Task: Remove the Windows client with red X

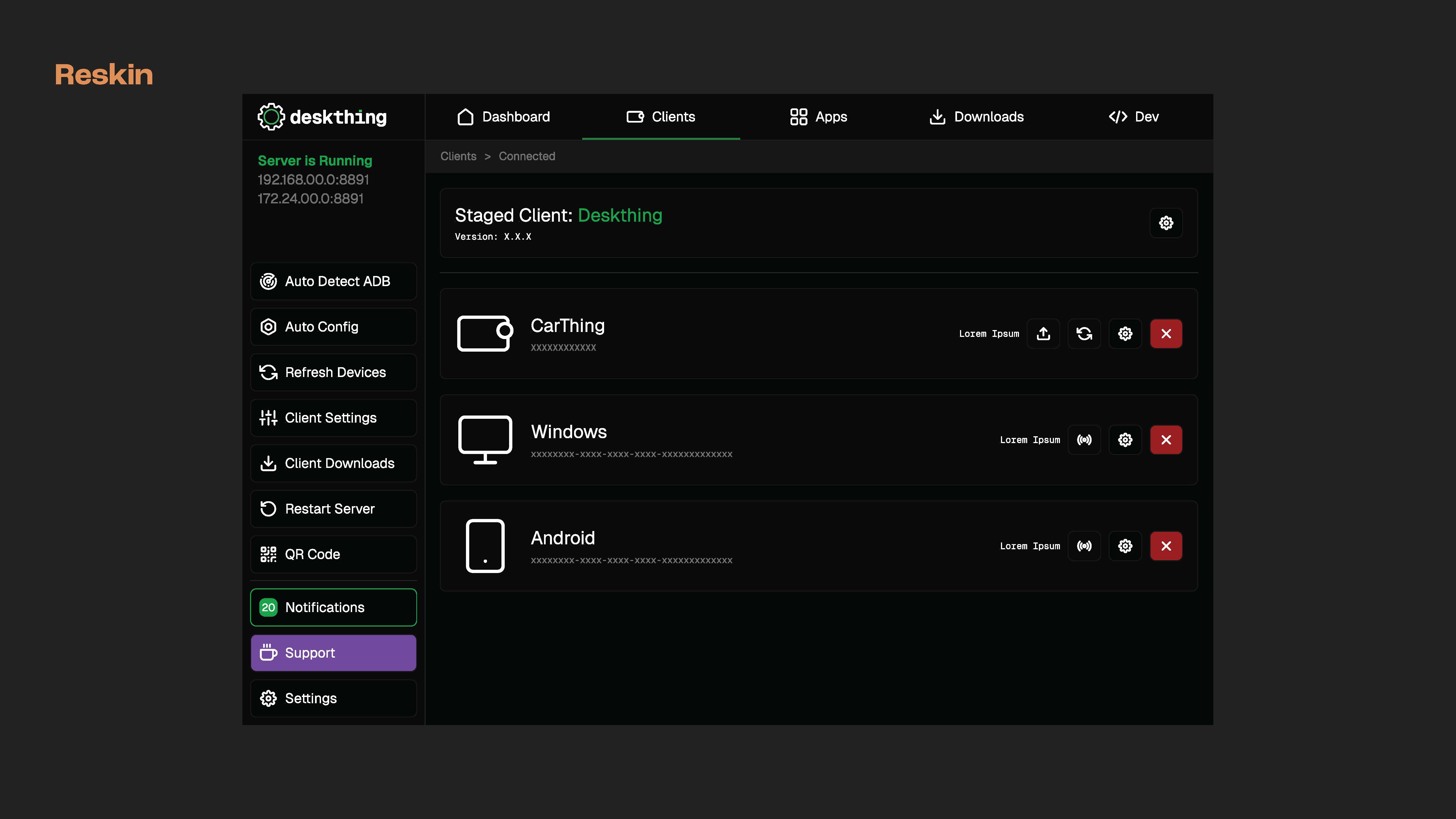Action: pos(1166,440)
